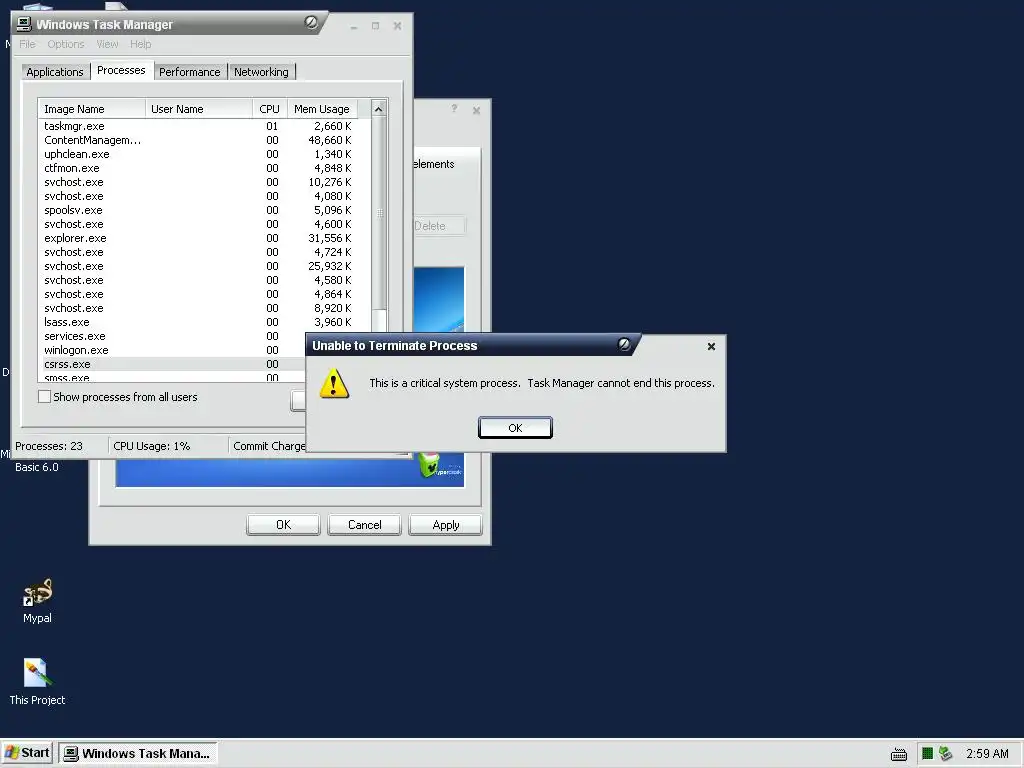
Task: Click Cancel in the properties dialog
Action: click(x=364, y=525)
